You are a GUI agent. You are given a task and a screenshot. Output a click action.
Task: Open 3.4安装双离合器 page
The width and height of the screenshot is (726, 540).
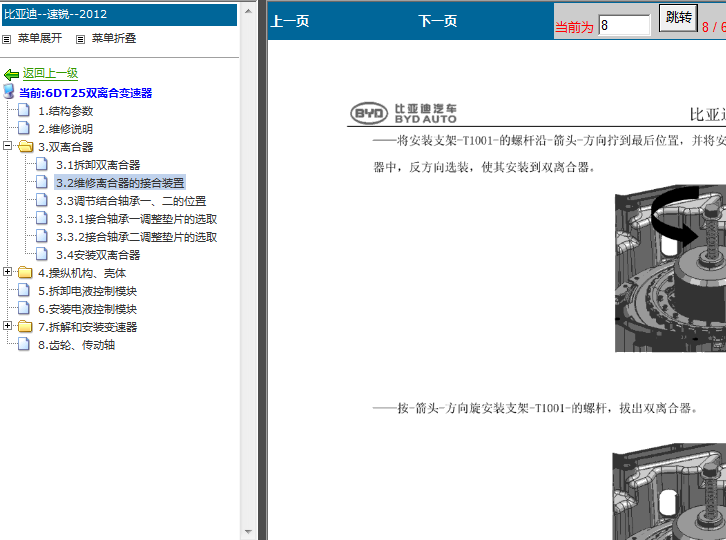[98, 256]
